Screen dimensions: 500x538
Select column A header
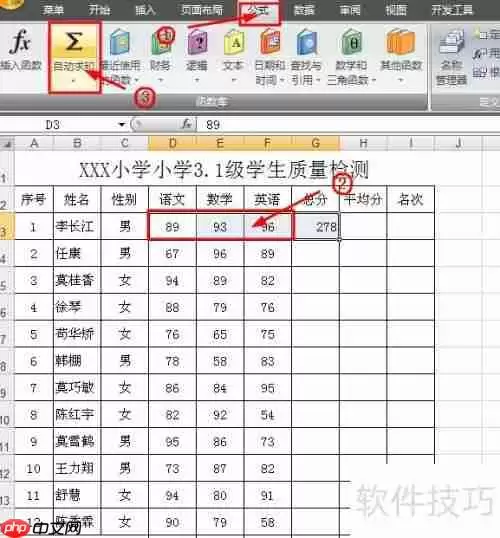point(34,143)
